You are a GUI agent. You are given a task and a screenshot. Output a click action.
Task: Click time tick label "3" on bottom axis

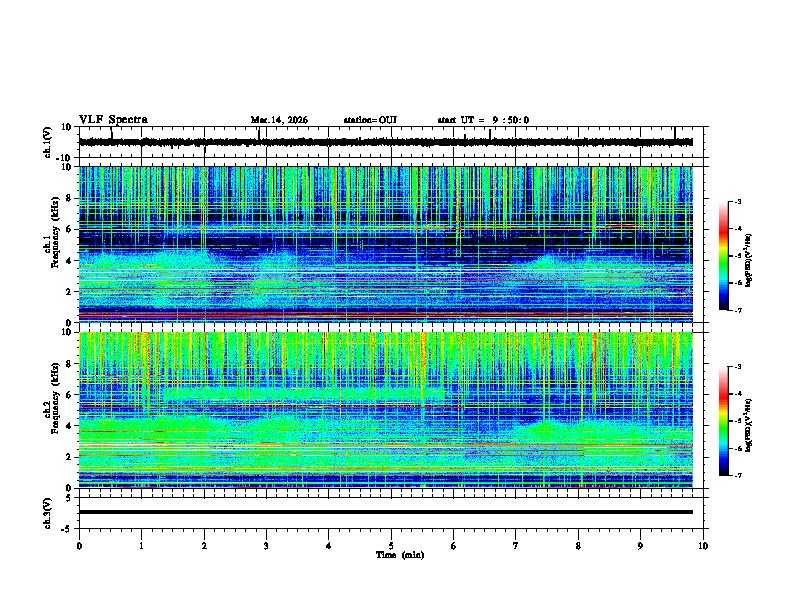[x=266, y=546]
